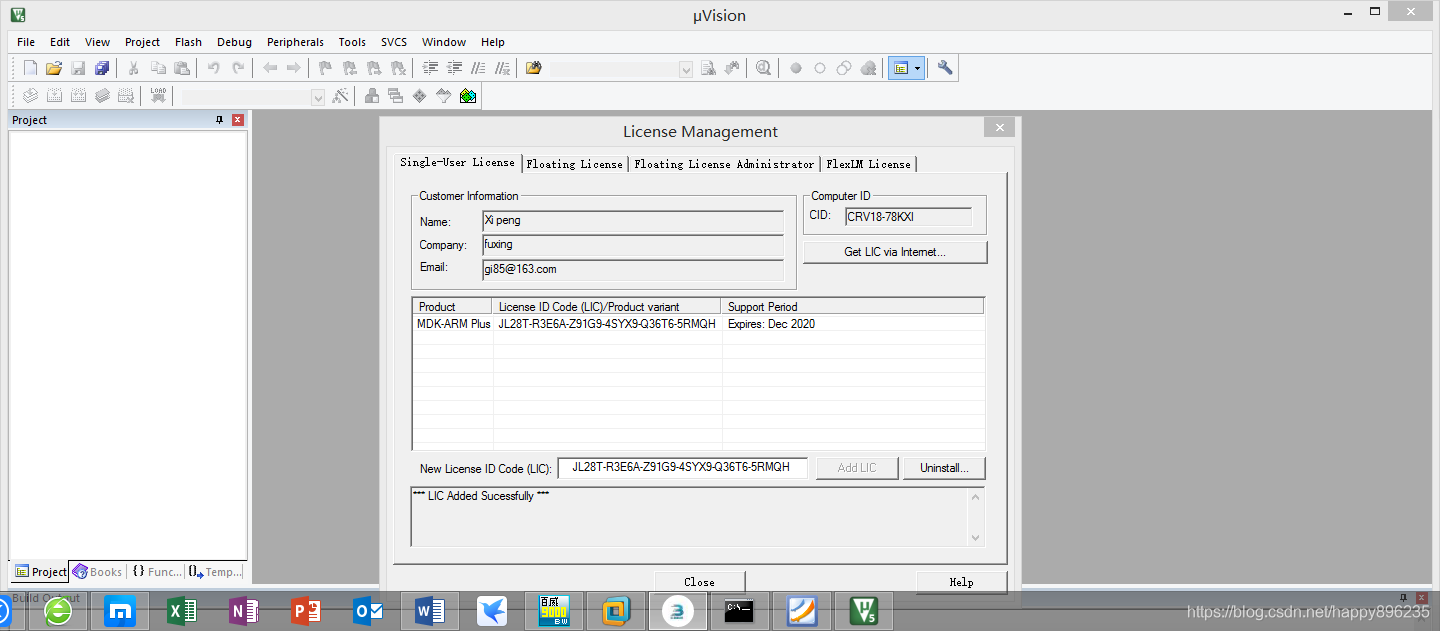The width and height of the screenshot is (1440, 631).
Task: Open the Flash menu
Action: pyautogui.click(x=188, y=42)
